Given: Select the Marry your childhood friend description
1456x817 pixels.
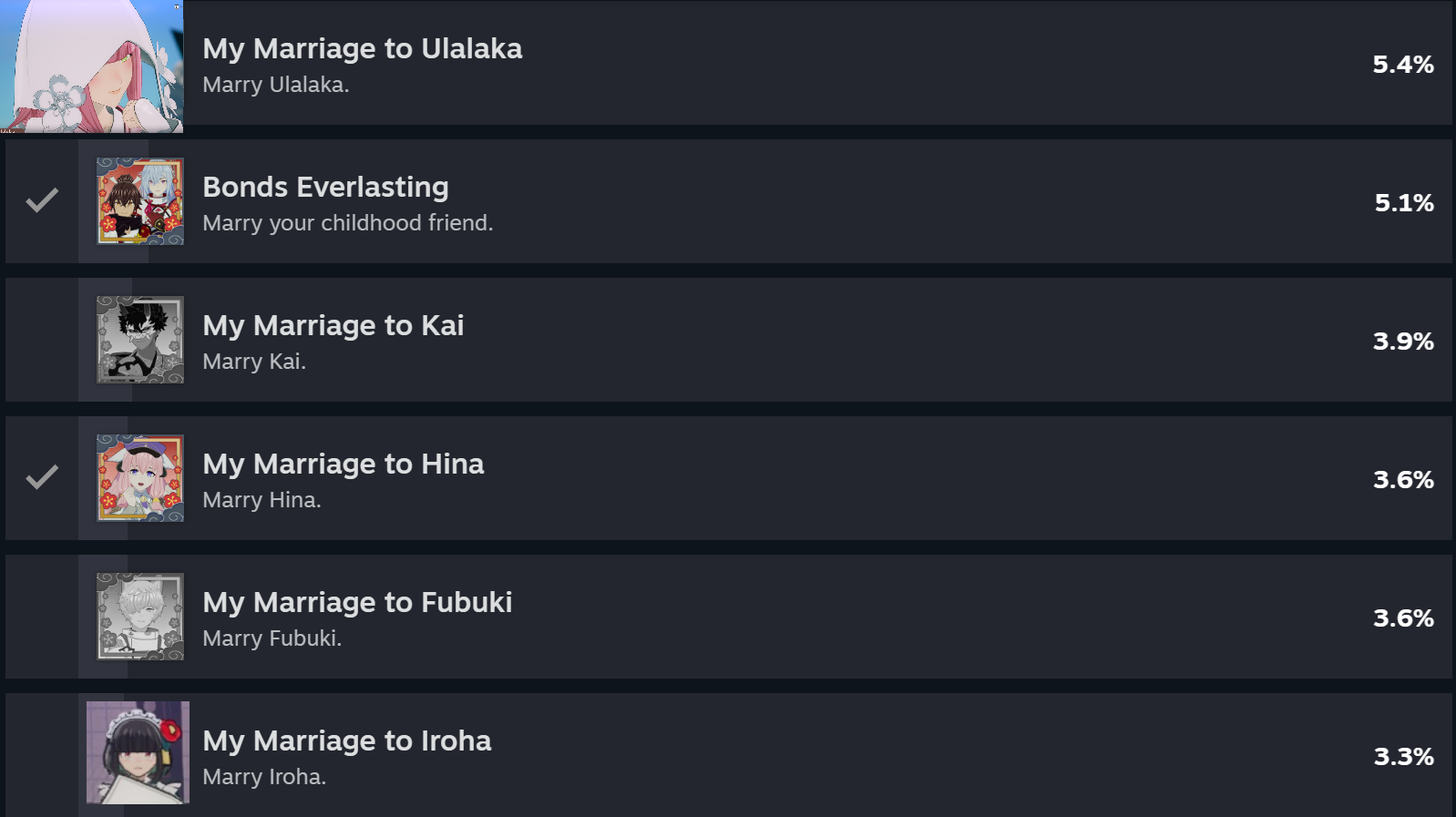Looking at the screenshot, I should point(348,223).
